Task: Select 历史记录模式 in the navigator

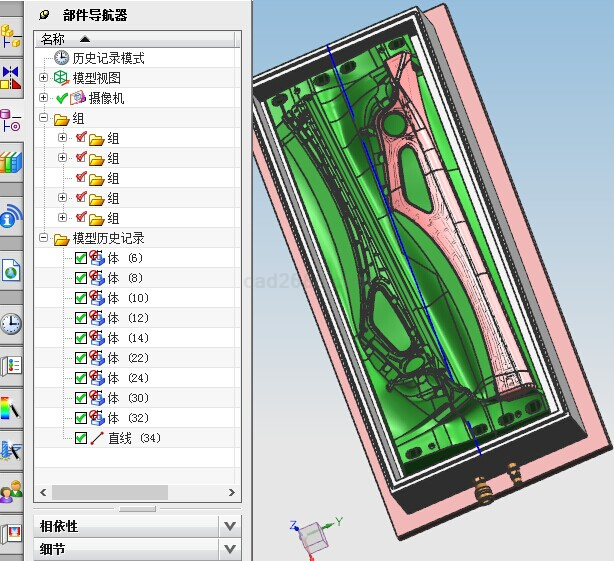Action: 108,58
